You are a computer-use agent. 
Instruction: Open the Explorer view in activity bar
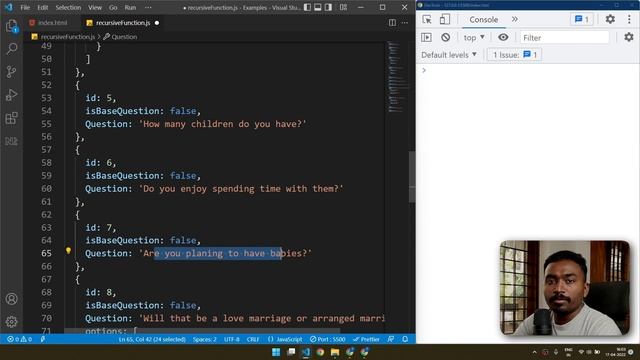[x=11, y=26]
